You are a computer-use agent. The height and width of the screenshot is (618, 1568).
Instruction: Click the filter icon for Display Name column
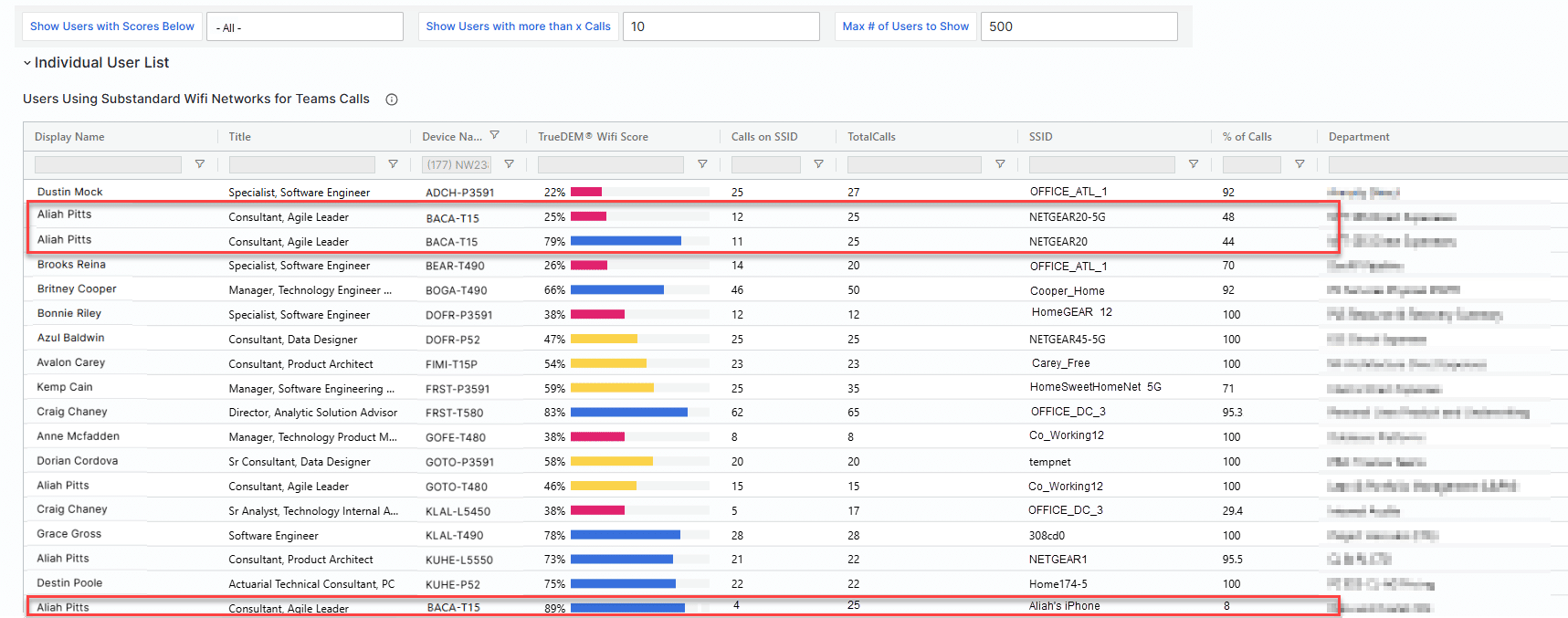pyautogui.click(x=199, y=164)
